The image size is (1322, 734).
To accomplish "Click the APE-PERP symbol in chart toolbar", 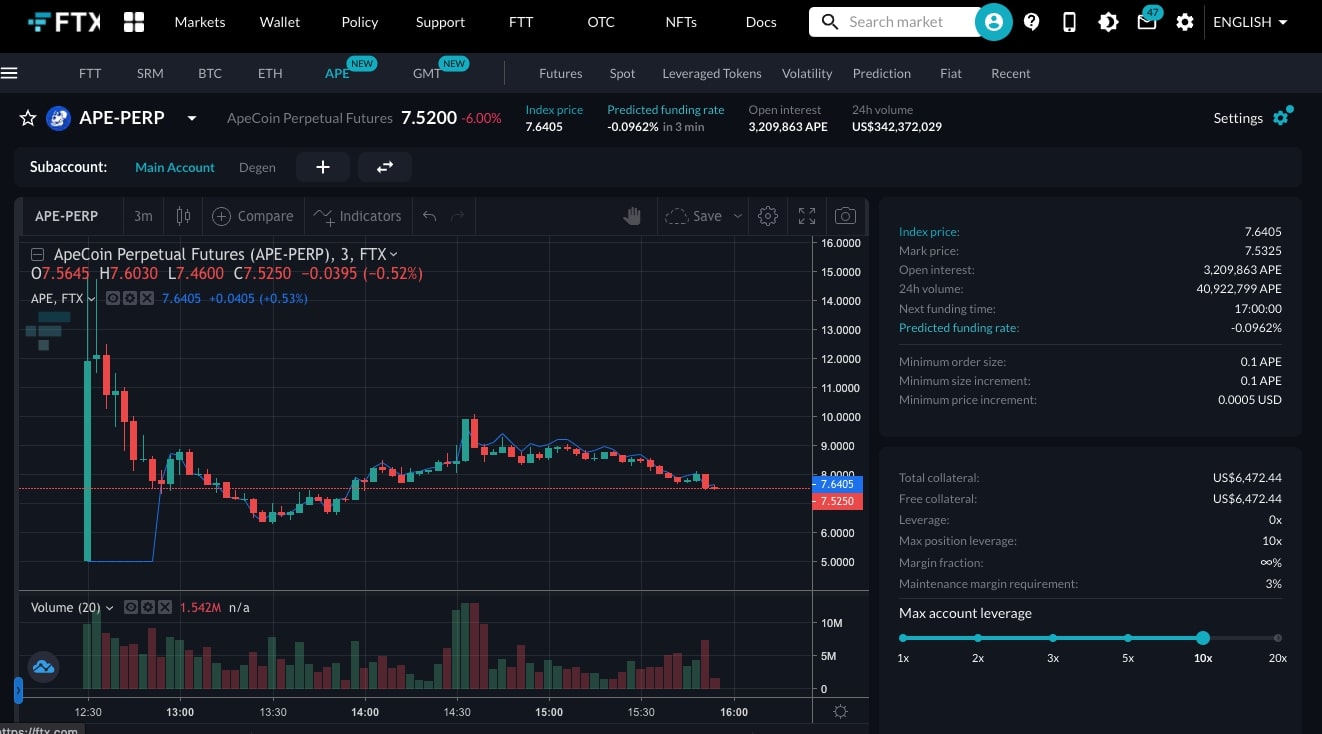I will tap(66, 216).
